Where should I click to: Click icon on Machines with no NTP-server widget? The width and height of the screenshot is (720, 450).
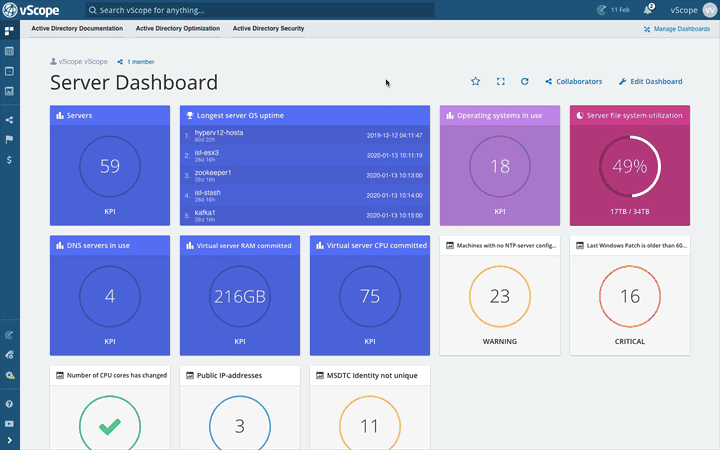click(450, 245)
